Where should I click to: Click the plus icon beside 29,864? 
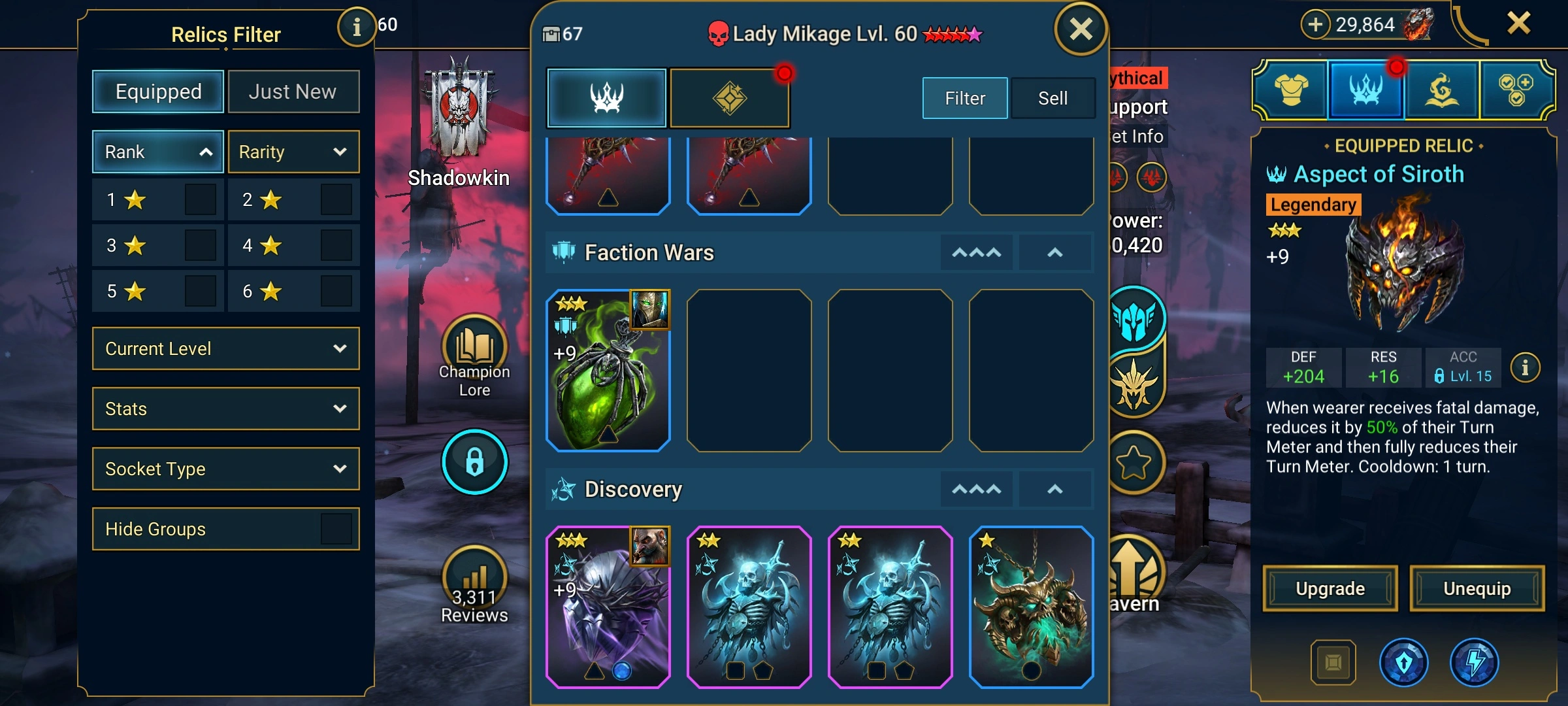(1315, 25)
